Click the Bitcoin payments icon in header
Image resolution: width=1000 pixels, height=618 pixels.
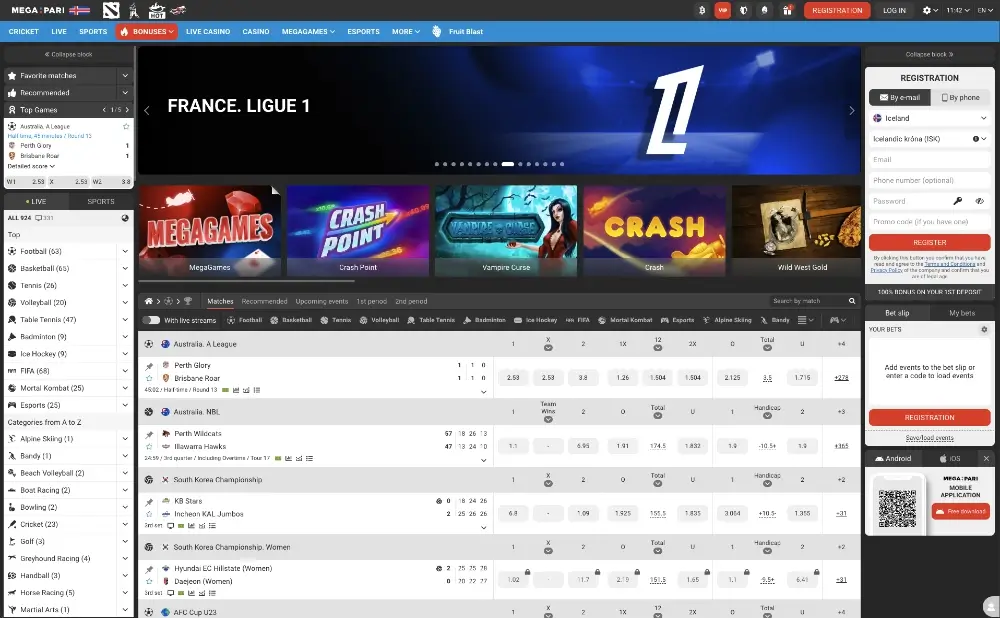click(x=702, y=10)
